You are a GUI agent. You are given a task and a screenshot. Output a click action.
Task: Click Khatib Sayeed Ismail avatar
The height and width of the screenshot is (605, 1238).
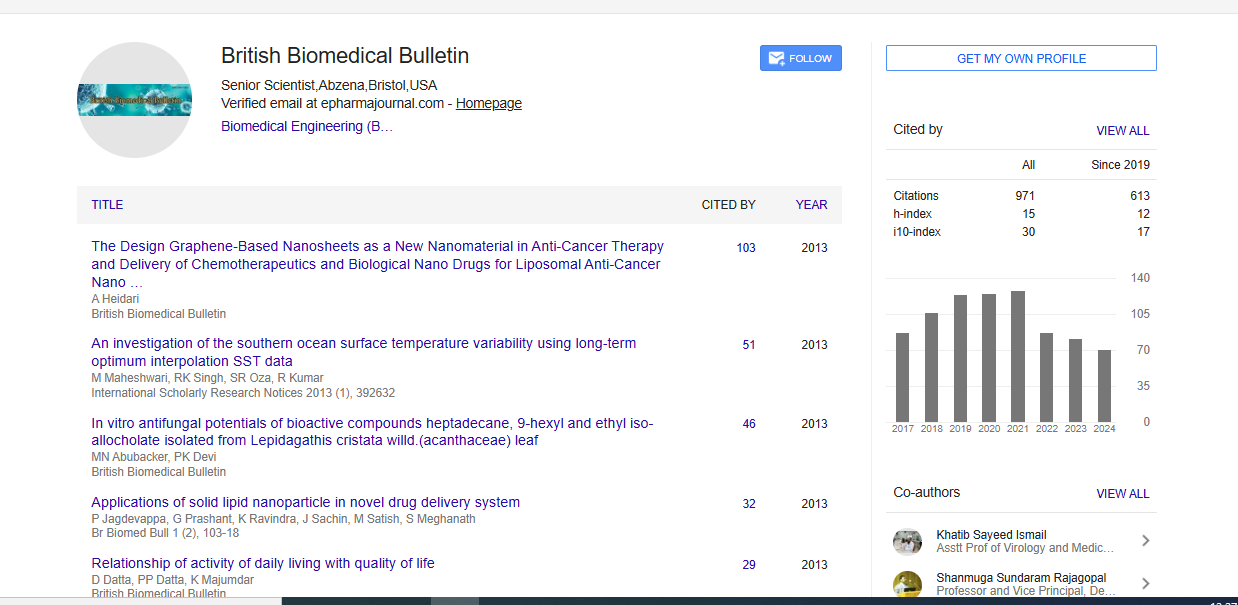907,541
